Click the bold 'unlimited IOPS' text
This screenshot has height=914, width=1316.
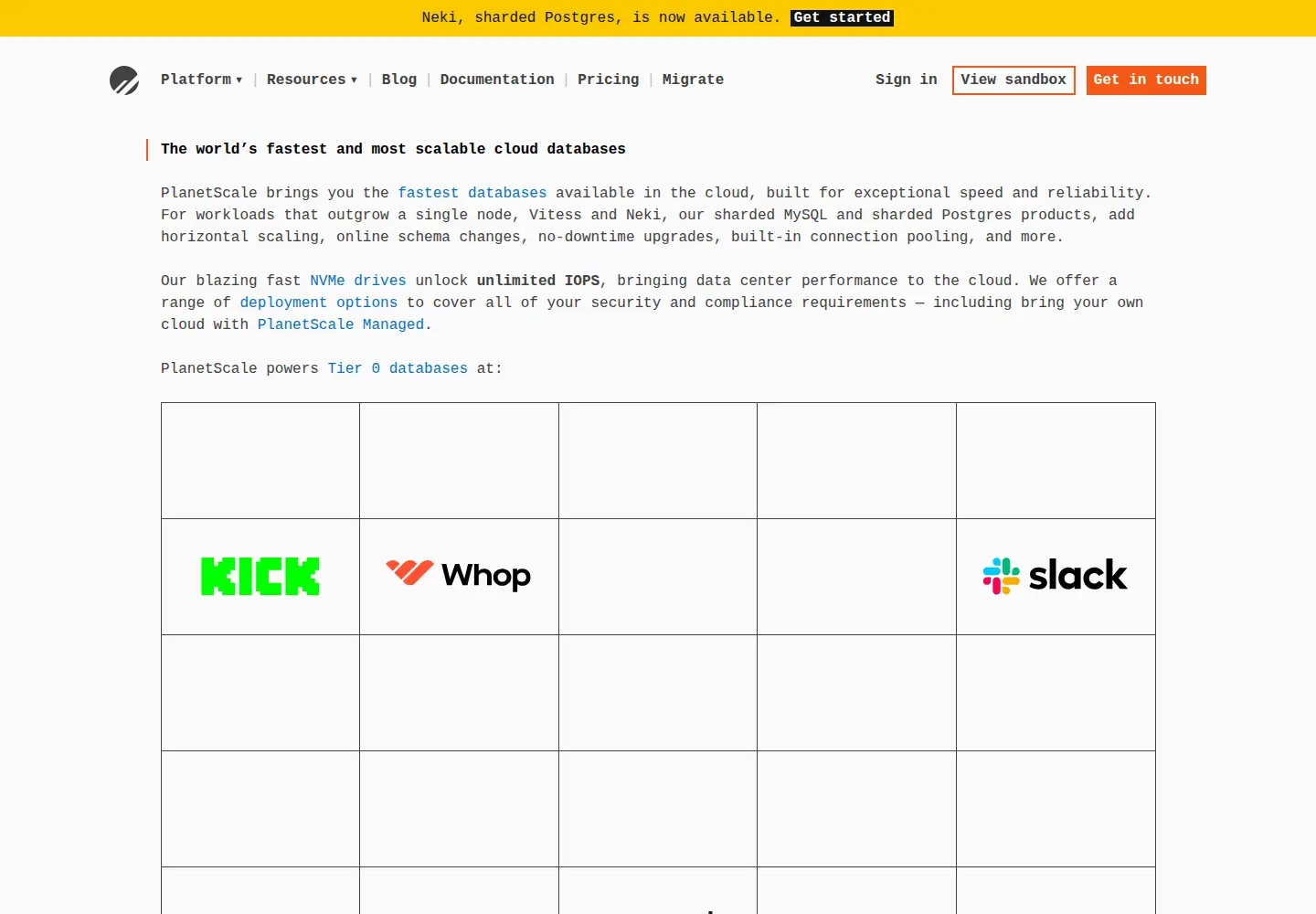click(538, 281)
